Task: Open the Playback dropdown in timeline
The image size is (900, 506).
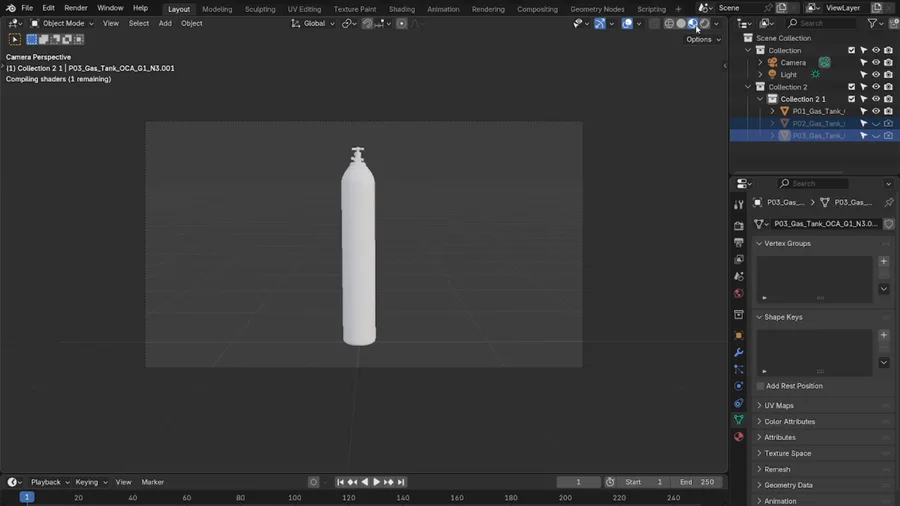Action: 50,482
